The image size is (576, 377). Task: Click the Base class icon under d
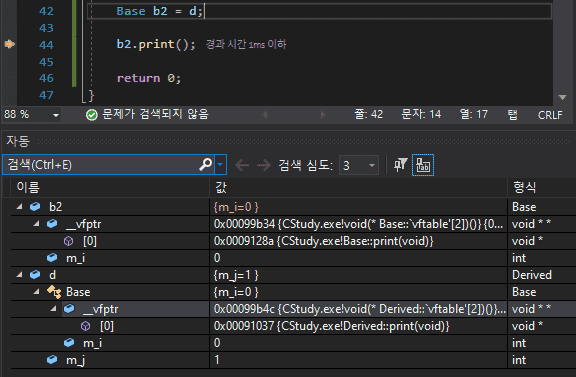(54, 292)
